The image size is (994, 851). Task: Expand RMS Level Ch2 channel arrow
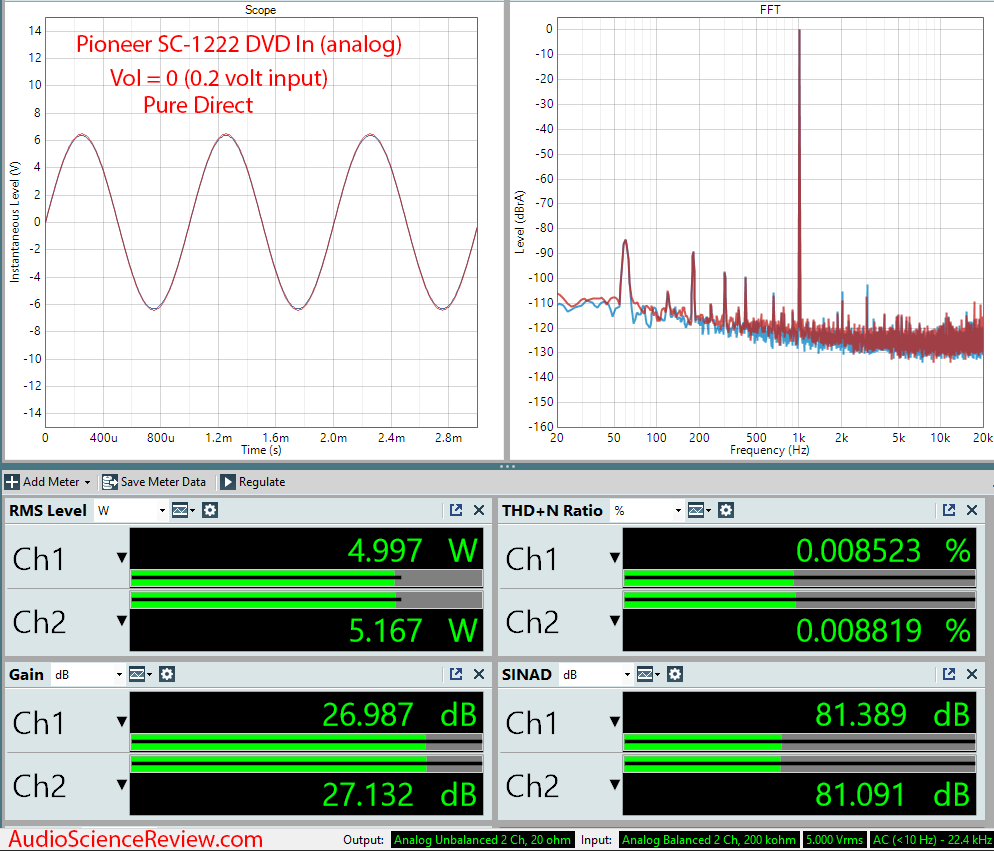[x=122, y=621]
